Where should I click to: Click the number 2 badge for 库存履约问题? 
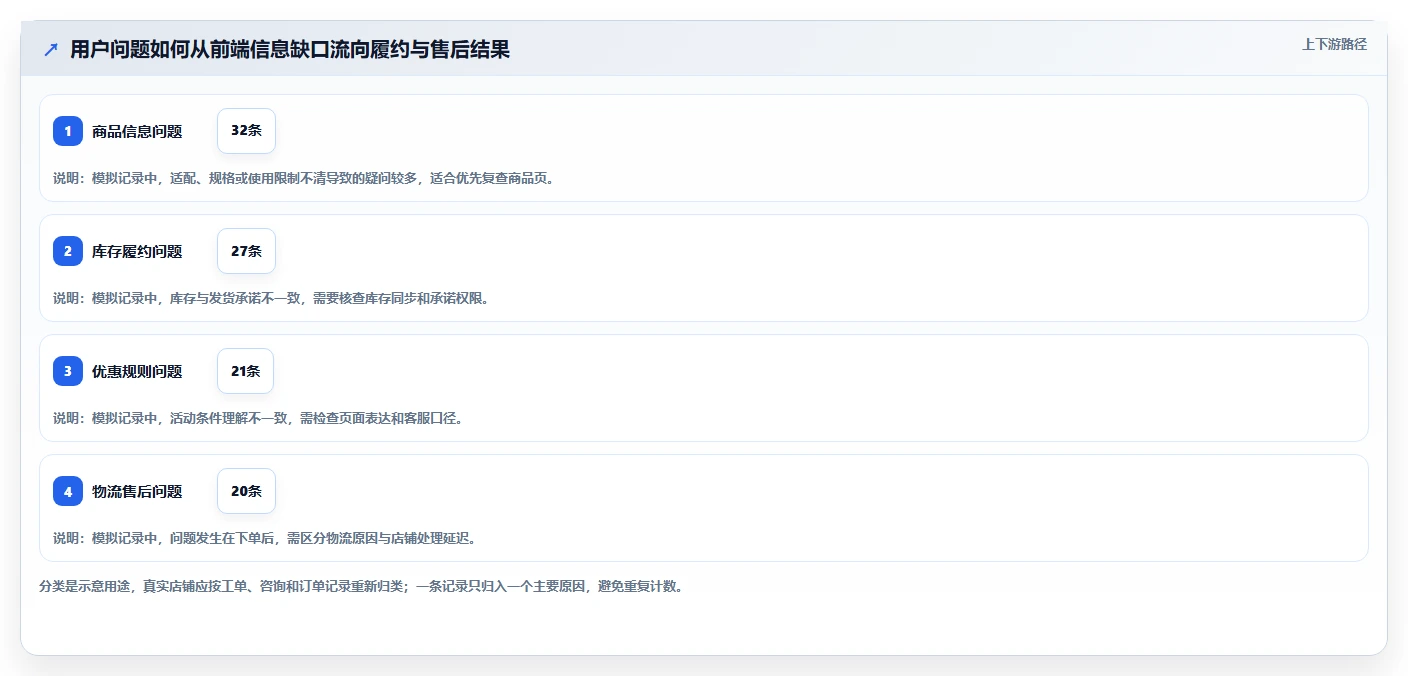pos(68,251)
